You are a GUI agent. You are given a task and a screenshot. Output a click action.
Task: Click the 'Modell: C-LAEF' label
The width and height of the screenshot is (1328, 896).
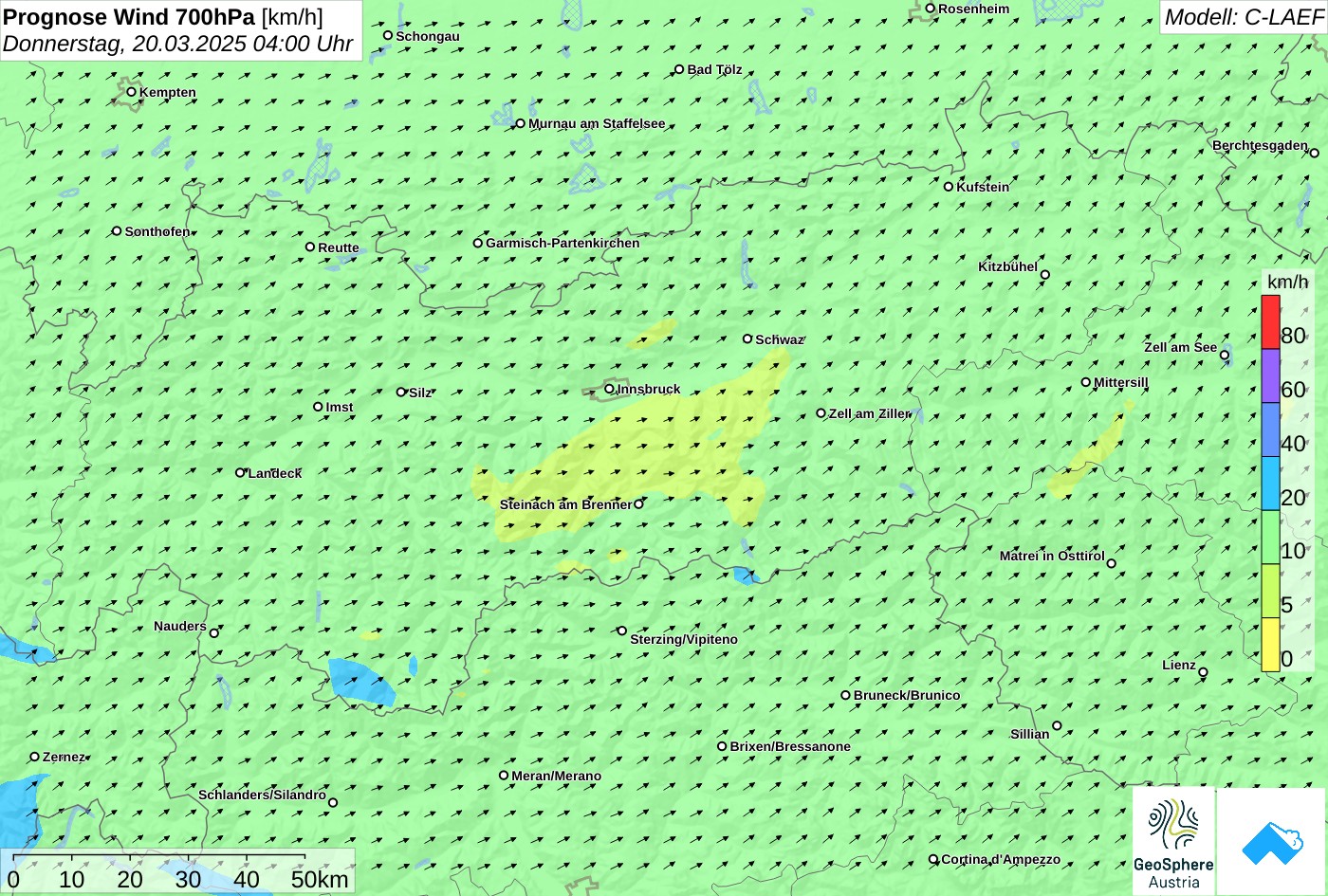(x=1243, y=16)
